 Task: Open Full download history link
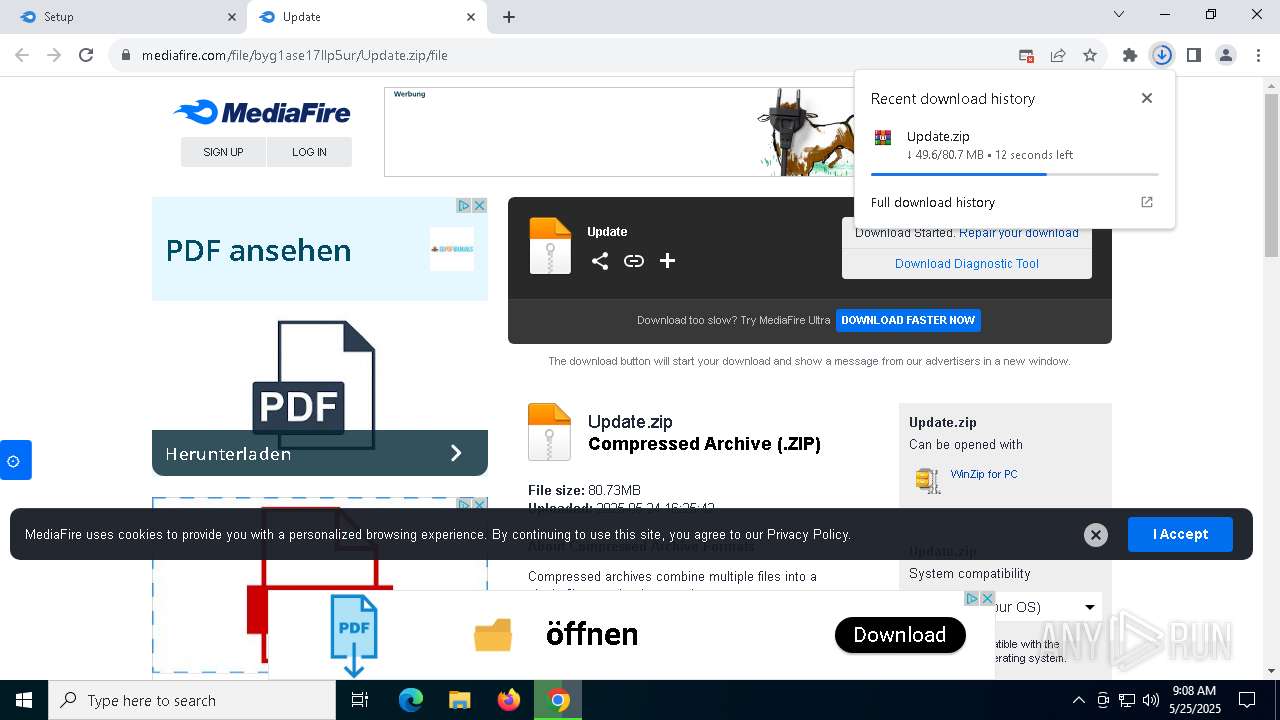(933, 202)
